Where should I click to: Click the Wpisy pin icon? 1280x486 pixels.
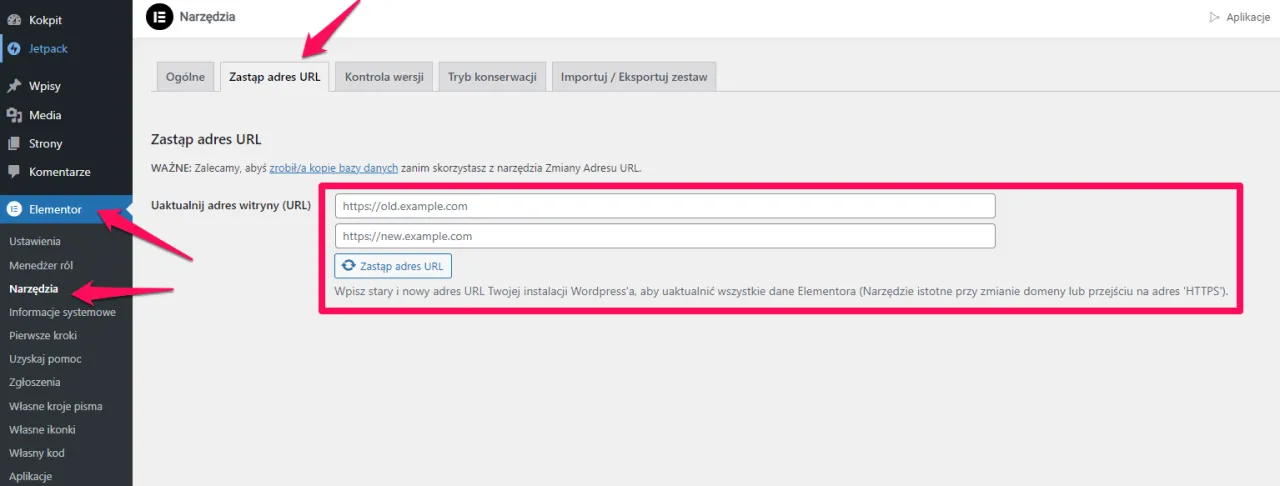click(14, 87)
